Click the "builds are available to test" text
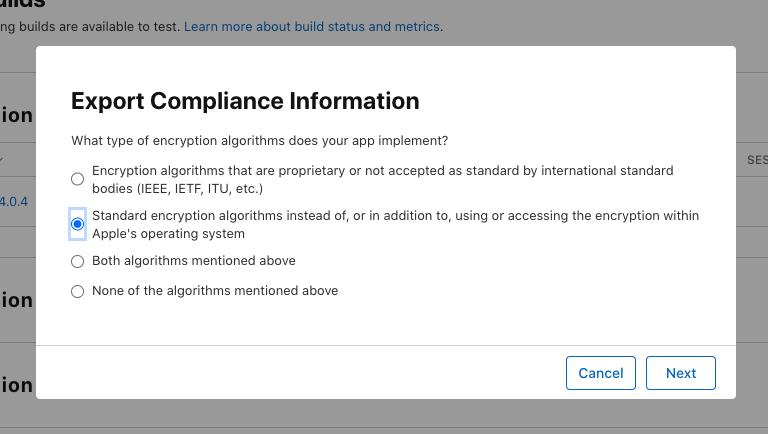 click(90, 26)
